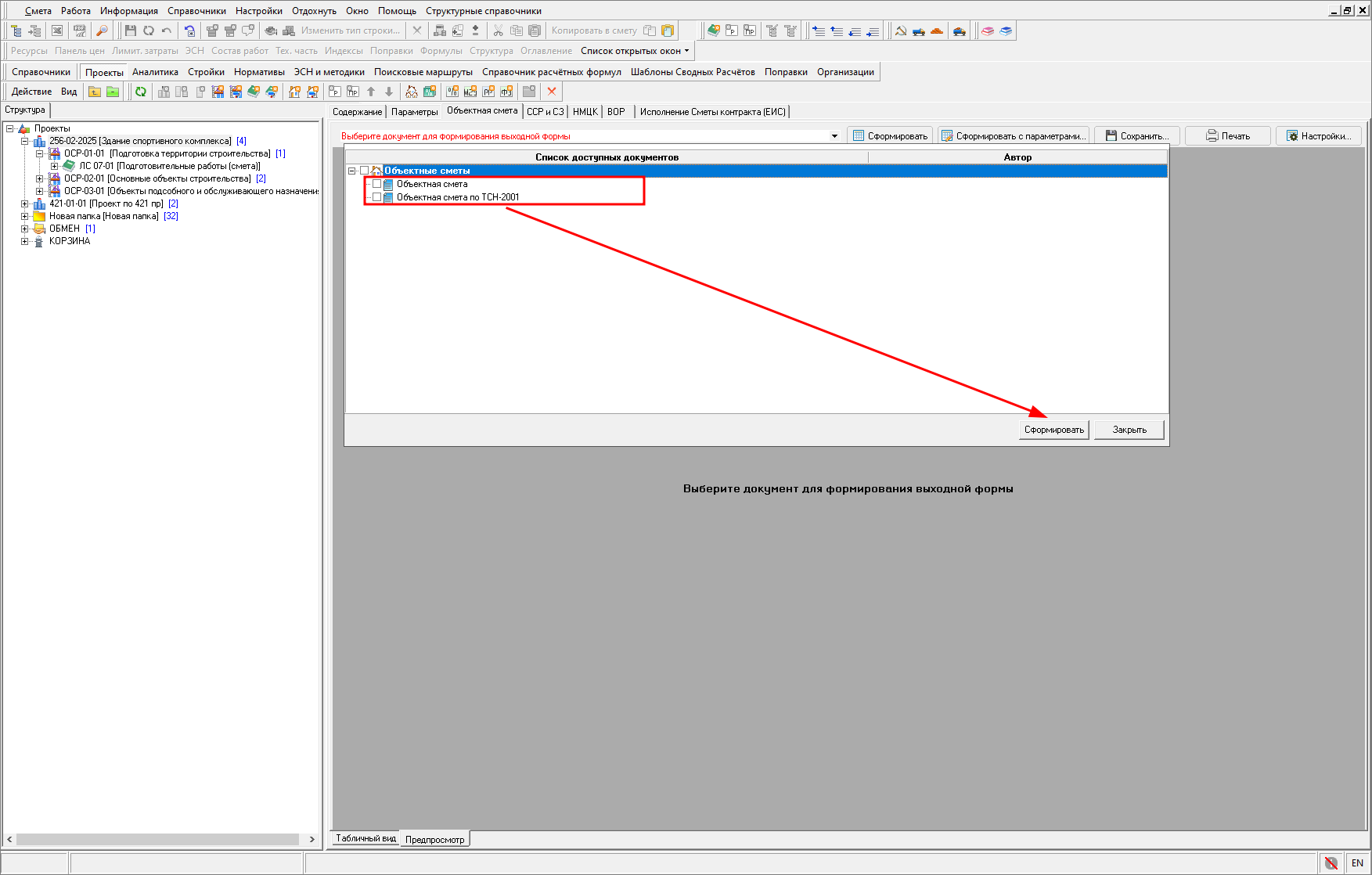Check the 'Объектная смета' document checkbox
The width and height of the screenshot is (1372, 875).
pos(376,184)
